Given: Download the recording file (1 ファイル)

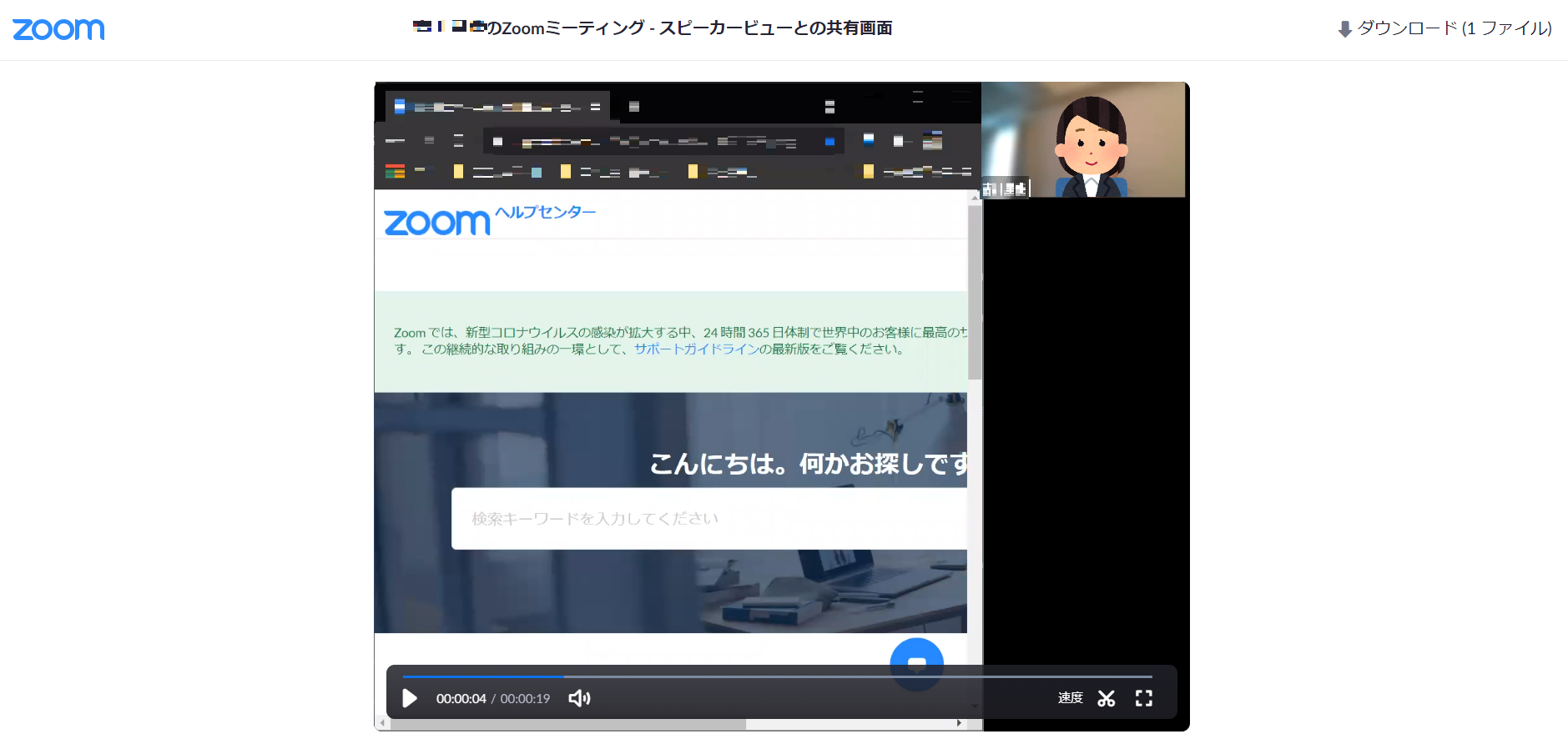Looking at the screenshot, I should click(x=1444, y=28).
